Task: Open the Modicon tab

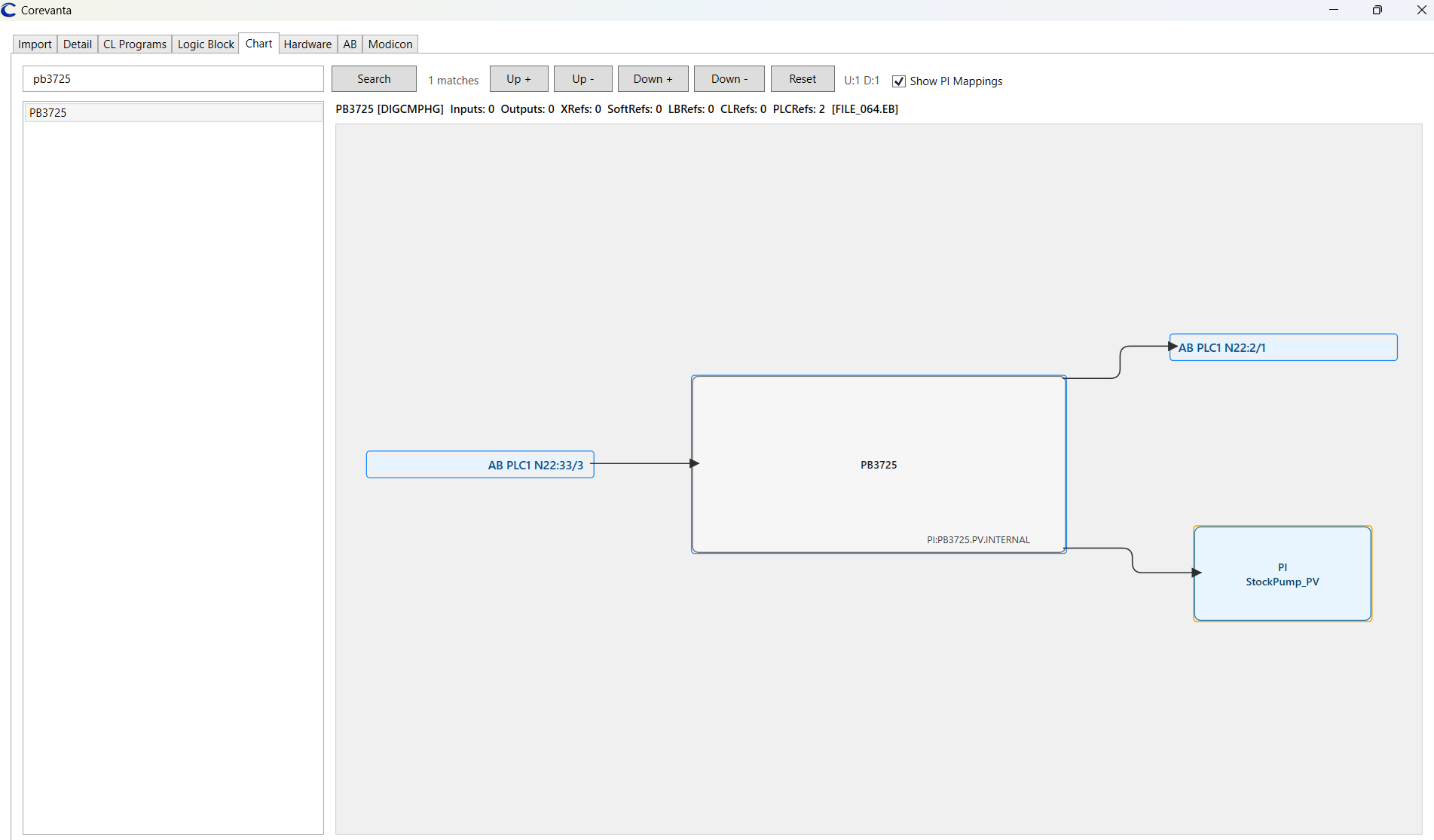Action: (390, 44)
